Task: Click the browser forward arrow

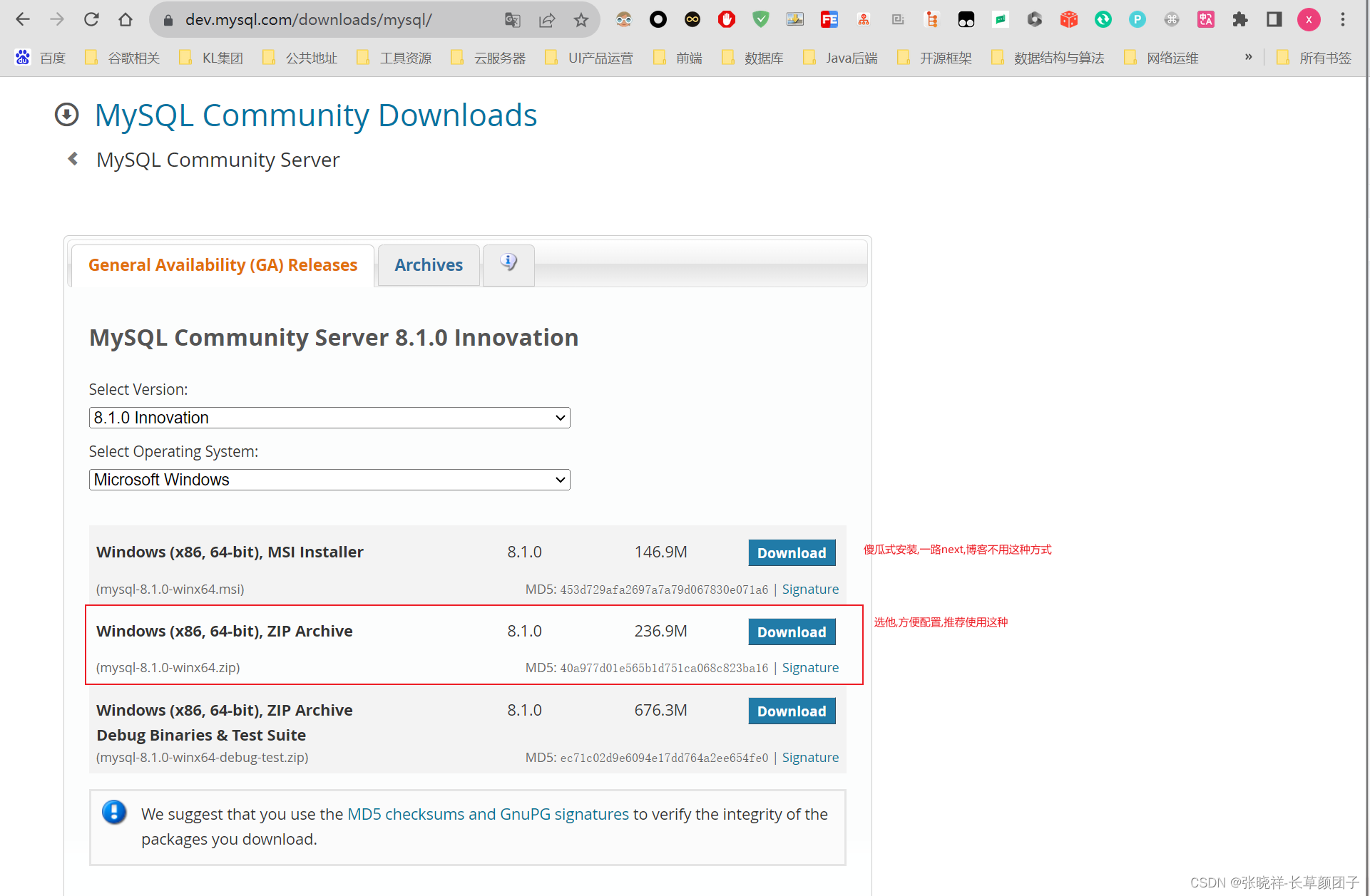Action: pos(57,19)
